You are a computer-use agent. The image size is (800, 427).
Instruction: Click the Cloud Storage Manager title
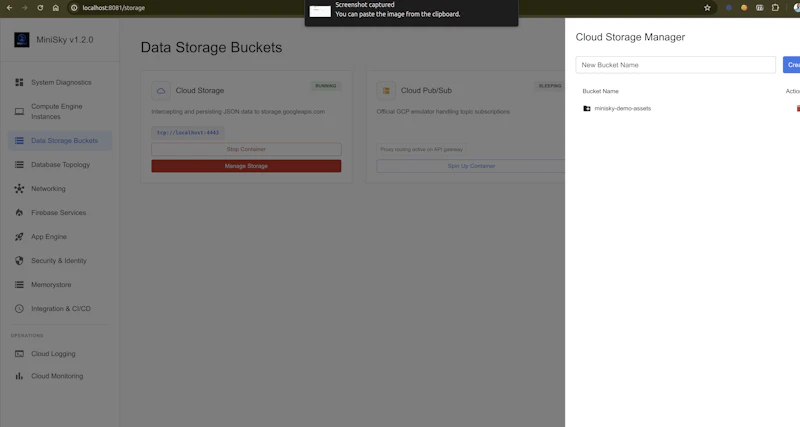(630, 37)
